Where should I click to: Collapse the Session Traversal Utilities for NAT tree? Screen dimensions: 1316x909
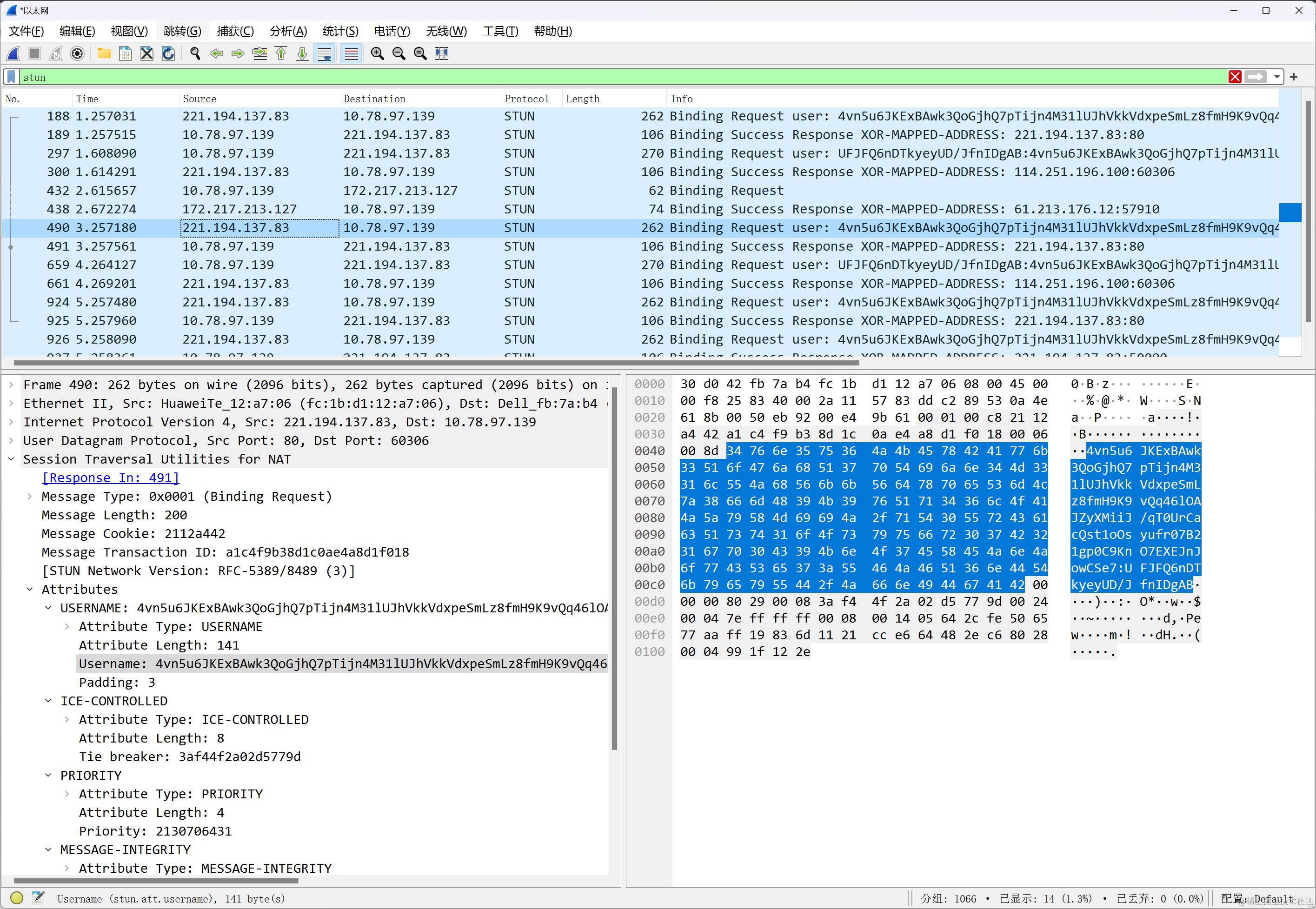click(x=11, y=459)
